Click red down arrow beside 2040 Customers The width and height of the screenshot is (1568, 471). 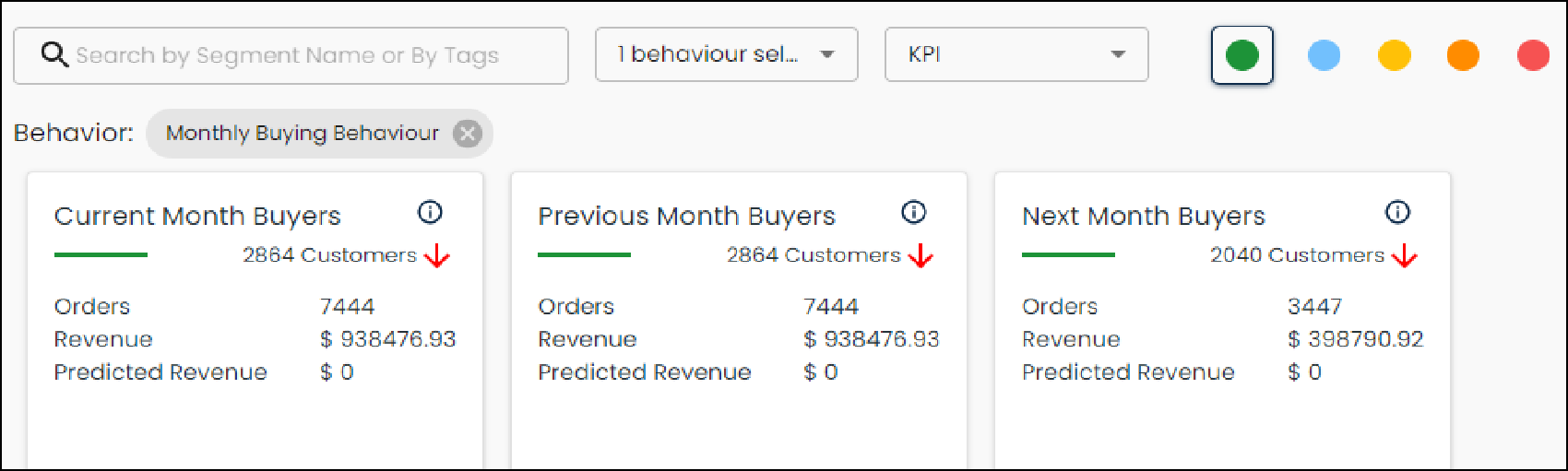click(1405, 256)
